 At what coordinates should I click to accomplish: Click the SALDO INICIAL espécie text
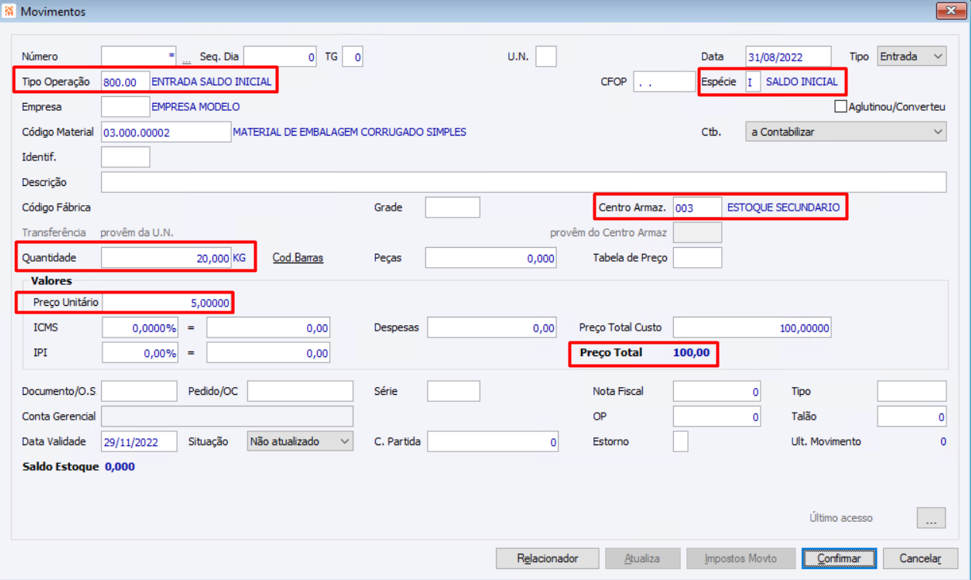(801, 82)
